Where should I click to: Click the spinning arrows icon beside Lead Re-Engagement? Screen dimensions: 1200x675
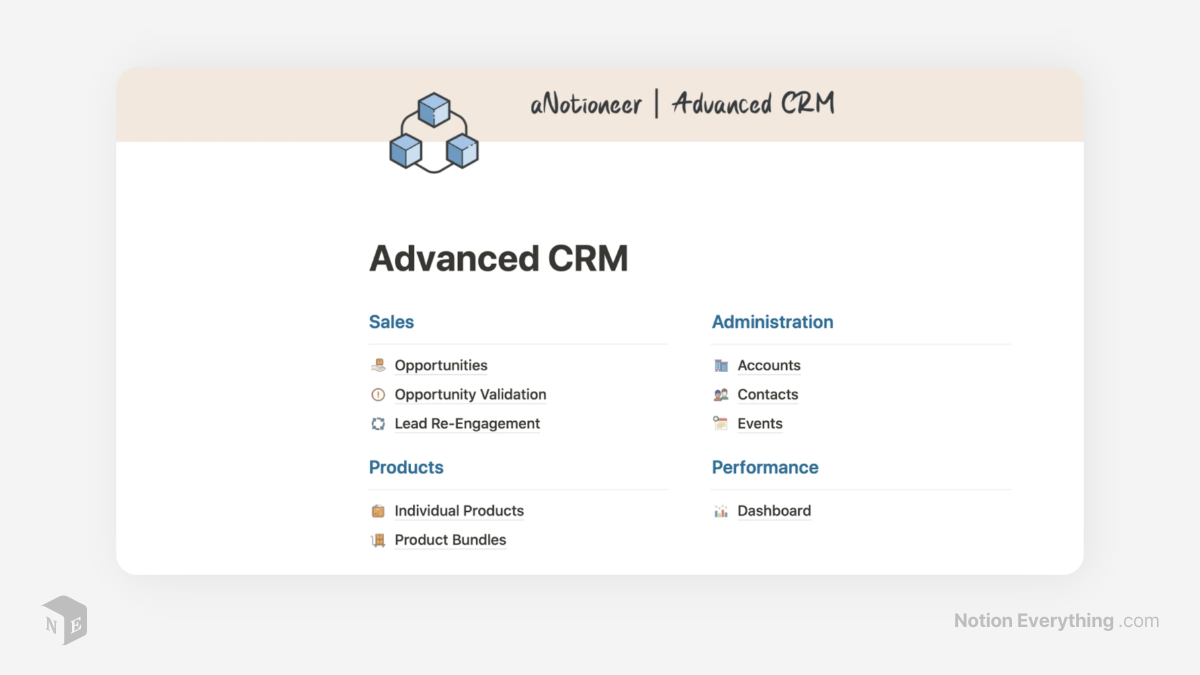tap(378, 423)
